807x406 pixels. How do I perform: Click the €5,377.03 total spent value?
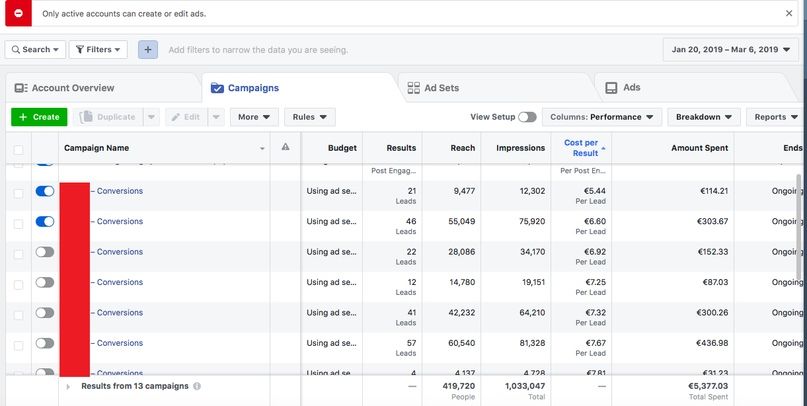[x=708, y=386]
